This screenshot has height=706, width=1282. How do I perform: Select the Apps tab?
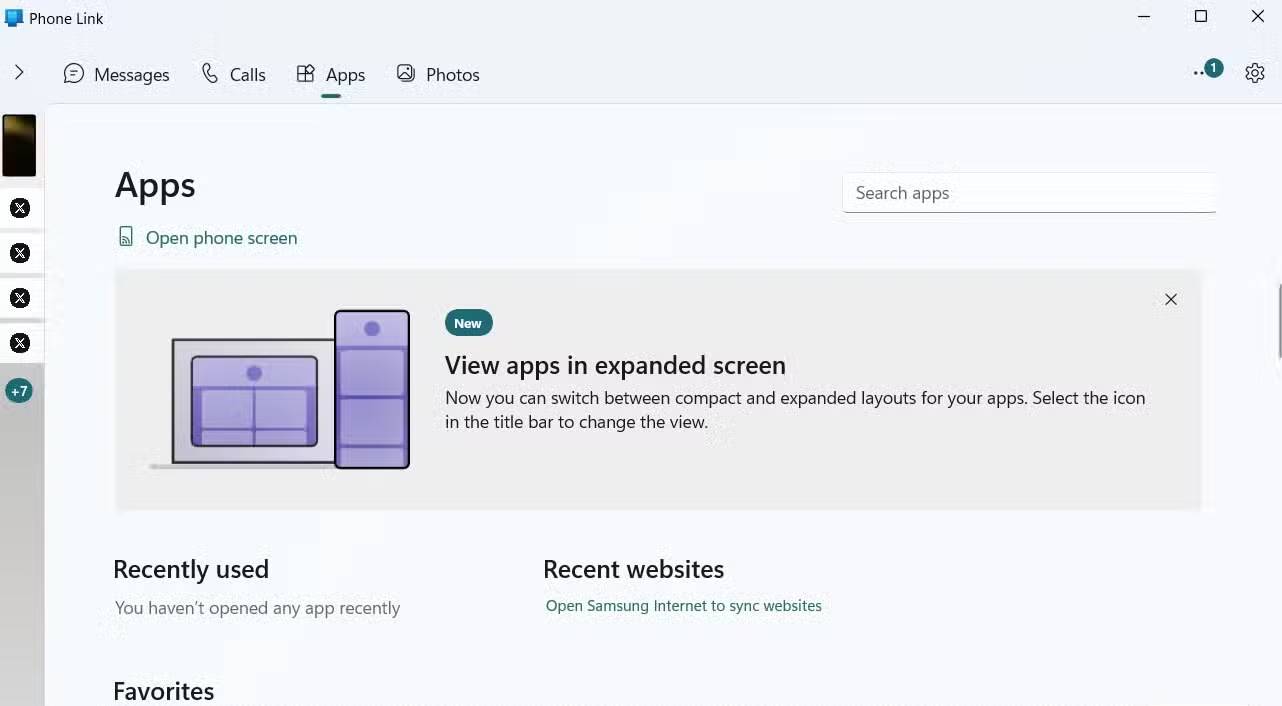point(331,75)
